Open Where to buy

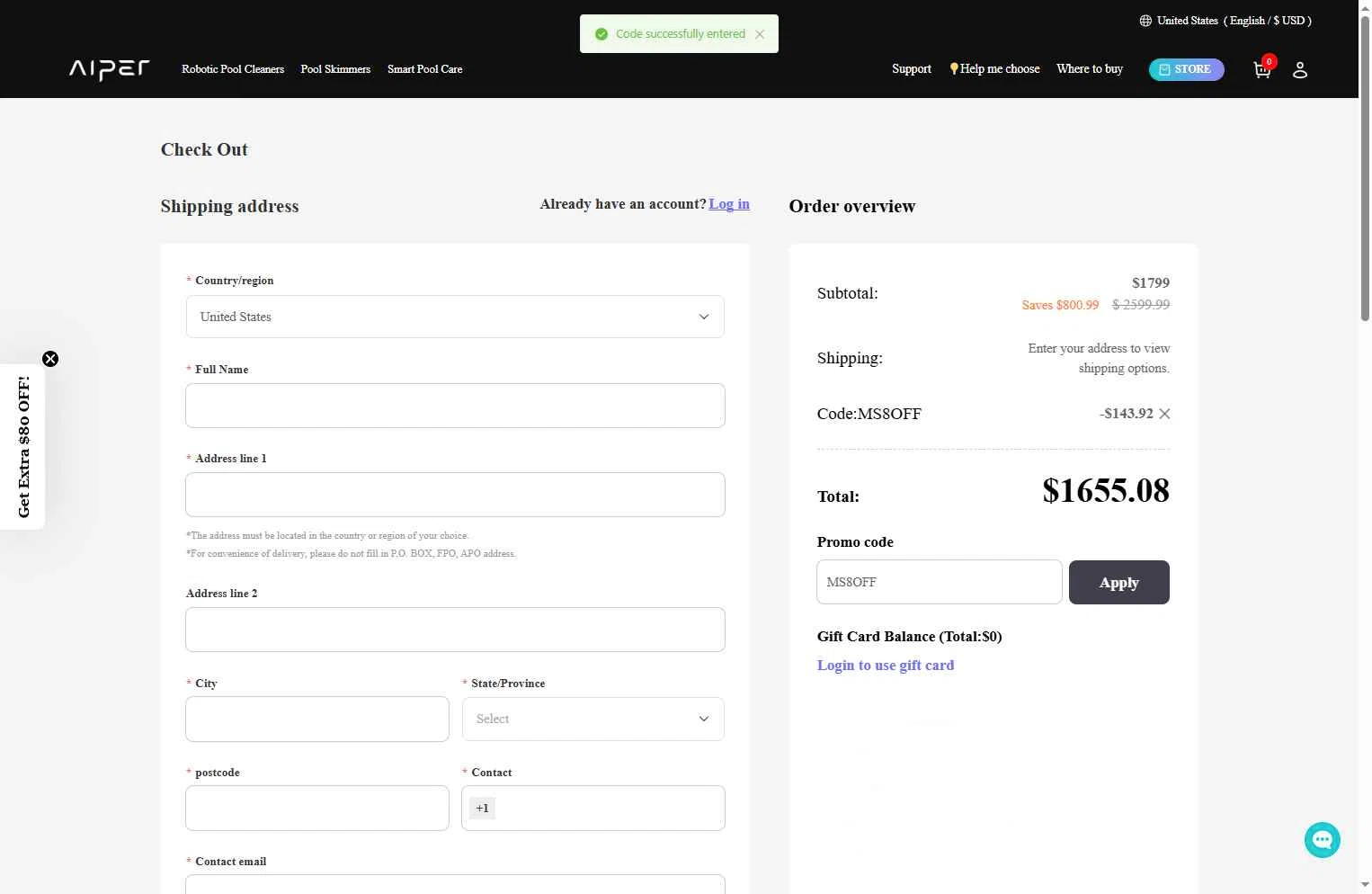(1090, 69)
